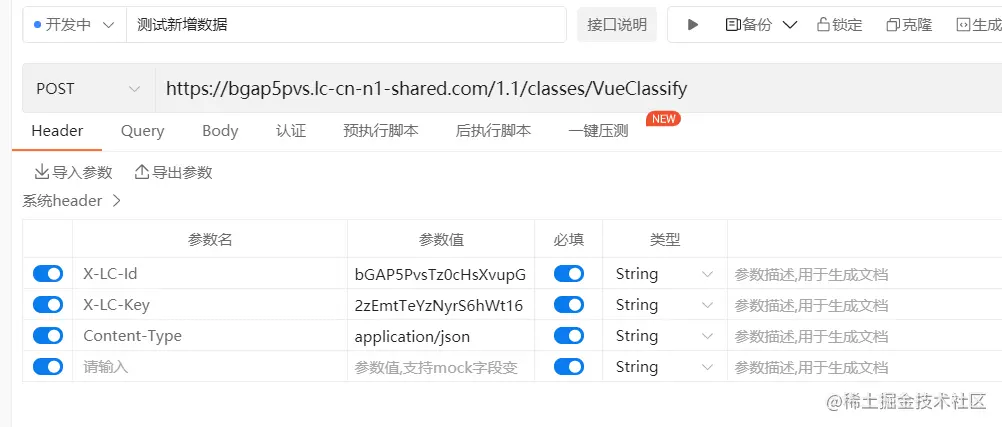Open the 备份 dropdown arrow
Viewport: 1002px width, 427px height.
pyautogui.click(x=790, y=25)
